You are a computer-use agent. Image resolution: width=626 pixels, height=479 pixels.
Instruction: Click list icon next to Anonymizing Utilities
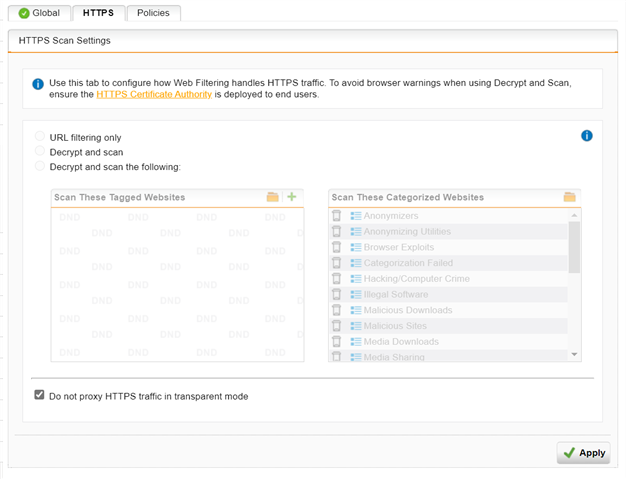[356, 232]
